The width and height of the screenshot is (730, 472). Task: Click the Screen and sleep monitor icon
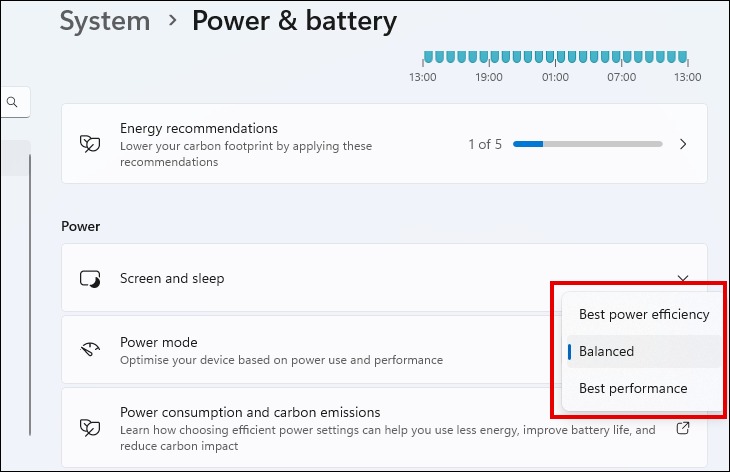coord(90,279)
